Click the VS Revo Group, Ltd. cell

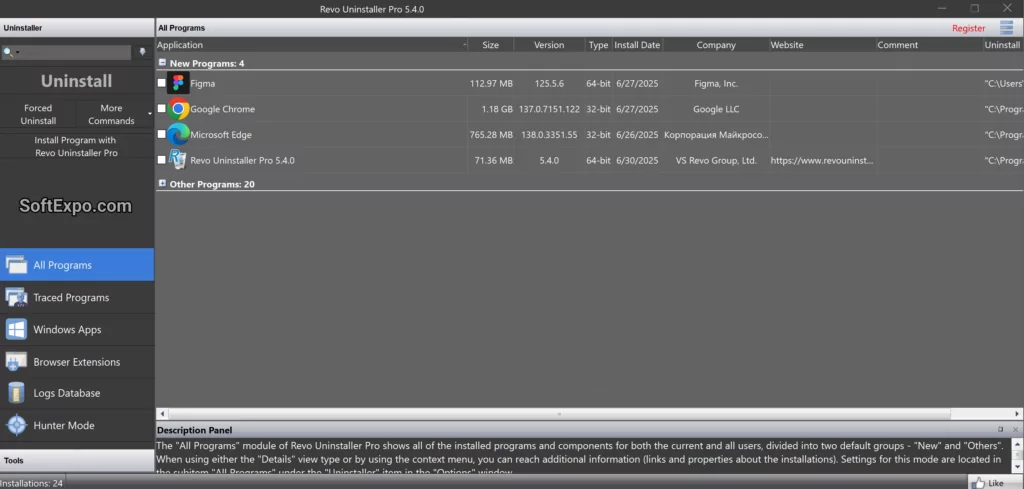tap(716, 160)
